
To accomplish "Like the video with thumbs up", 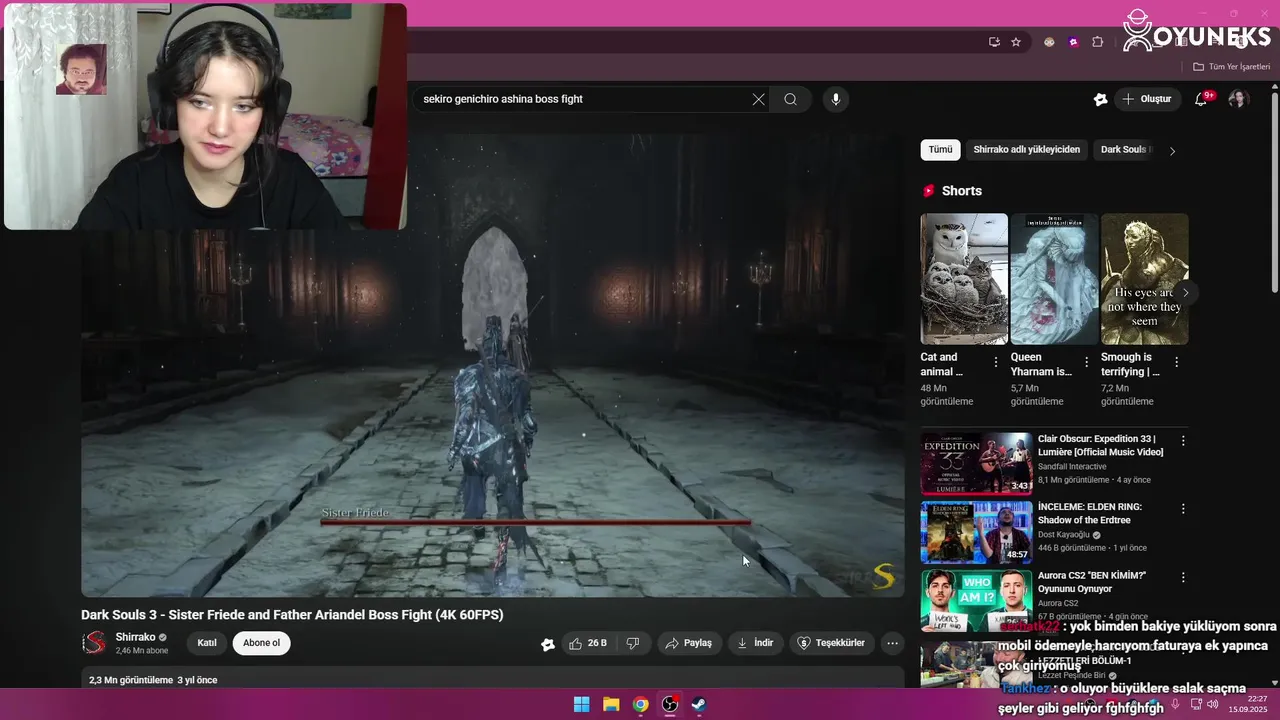I will tap(588, 643).
